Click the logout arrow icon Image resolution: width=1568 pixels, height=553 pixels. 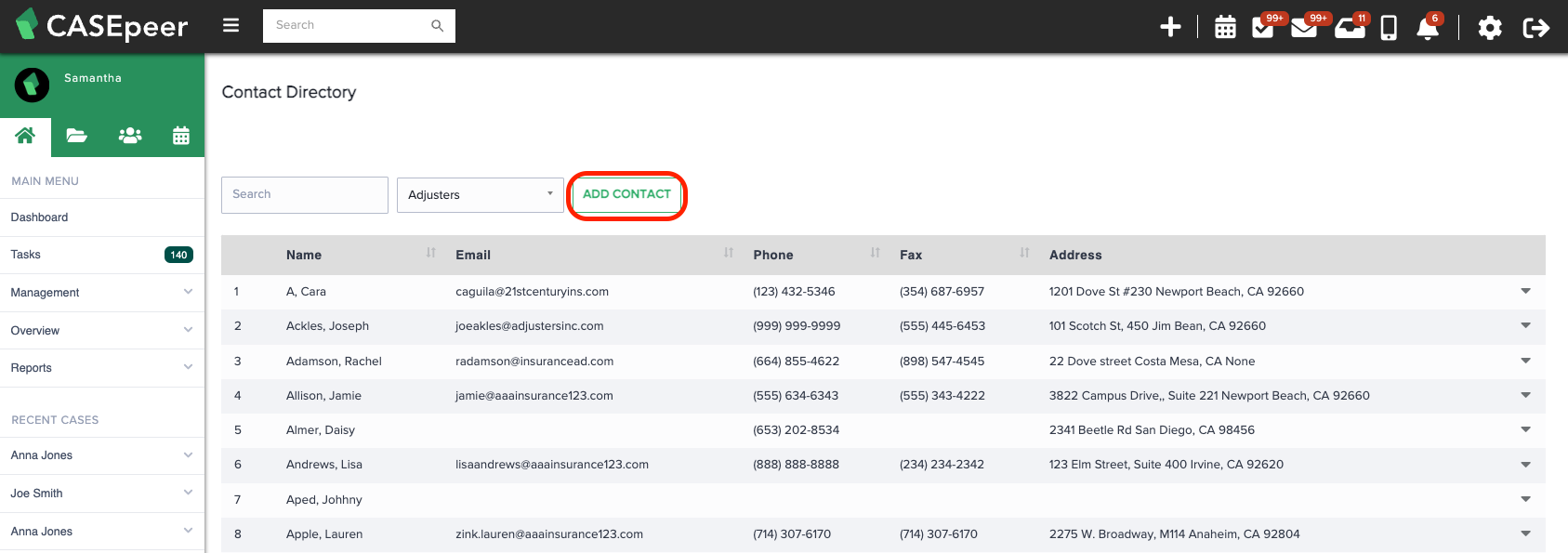[1535, 28]
